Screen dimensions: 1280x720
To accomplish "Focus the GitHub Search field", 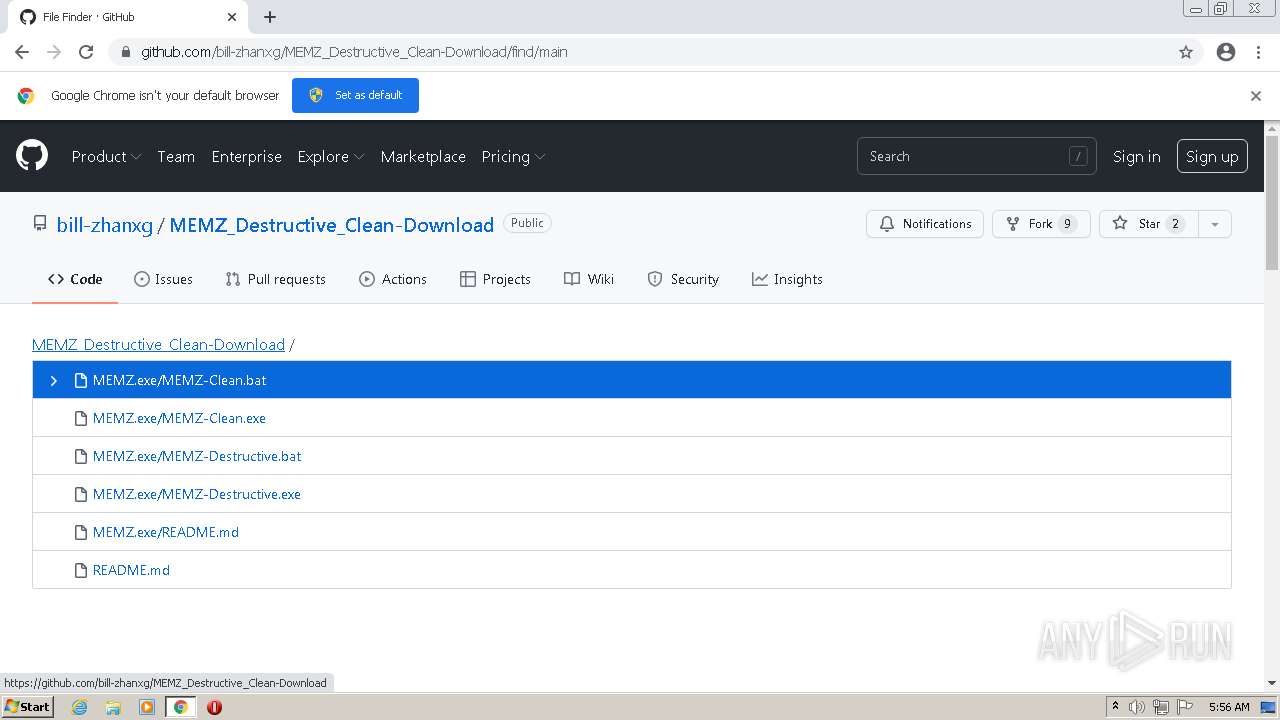I will tap(977, 156).
